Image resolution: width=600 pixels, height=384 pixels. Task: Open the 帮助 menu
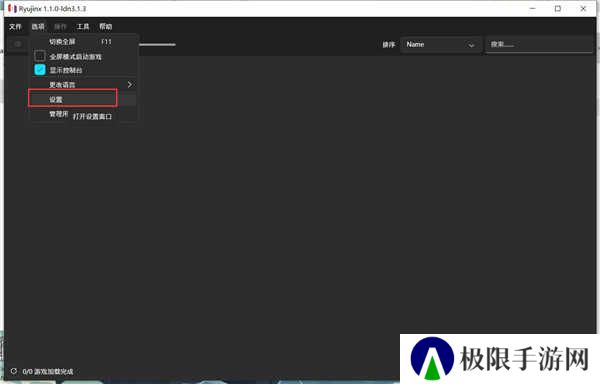(x=106, y=26)
